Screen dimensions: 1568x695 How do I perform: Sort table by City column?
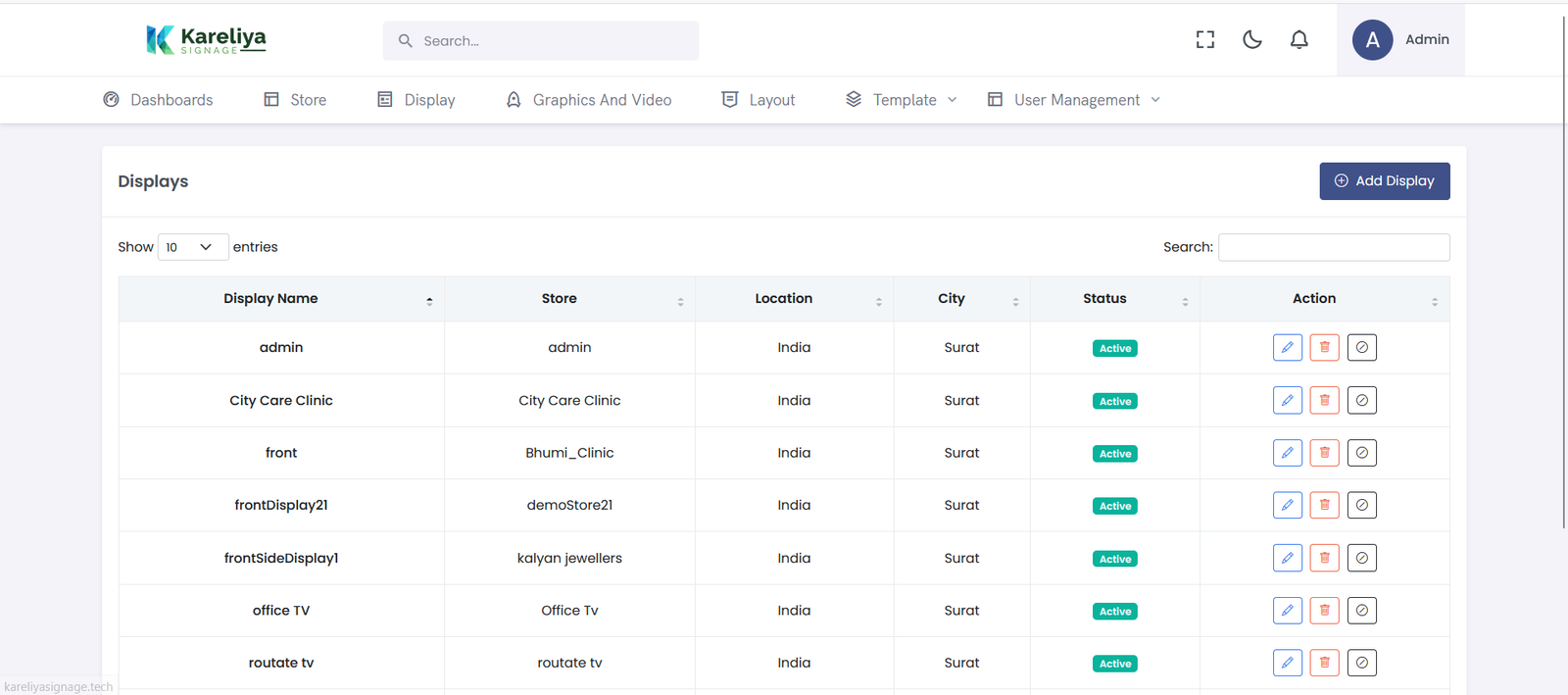pyautogui.click(x=961, y=299)
